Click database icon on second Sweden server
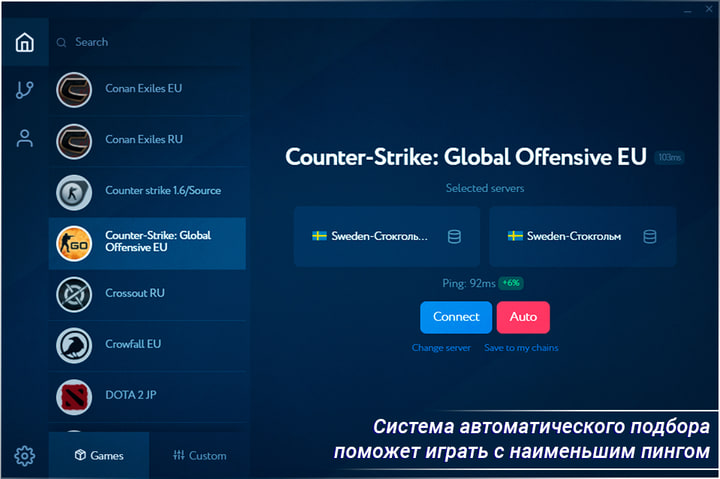Screen dimensions: 720x479 click(650, 237)
